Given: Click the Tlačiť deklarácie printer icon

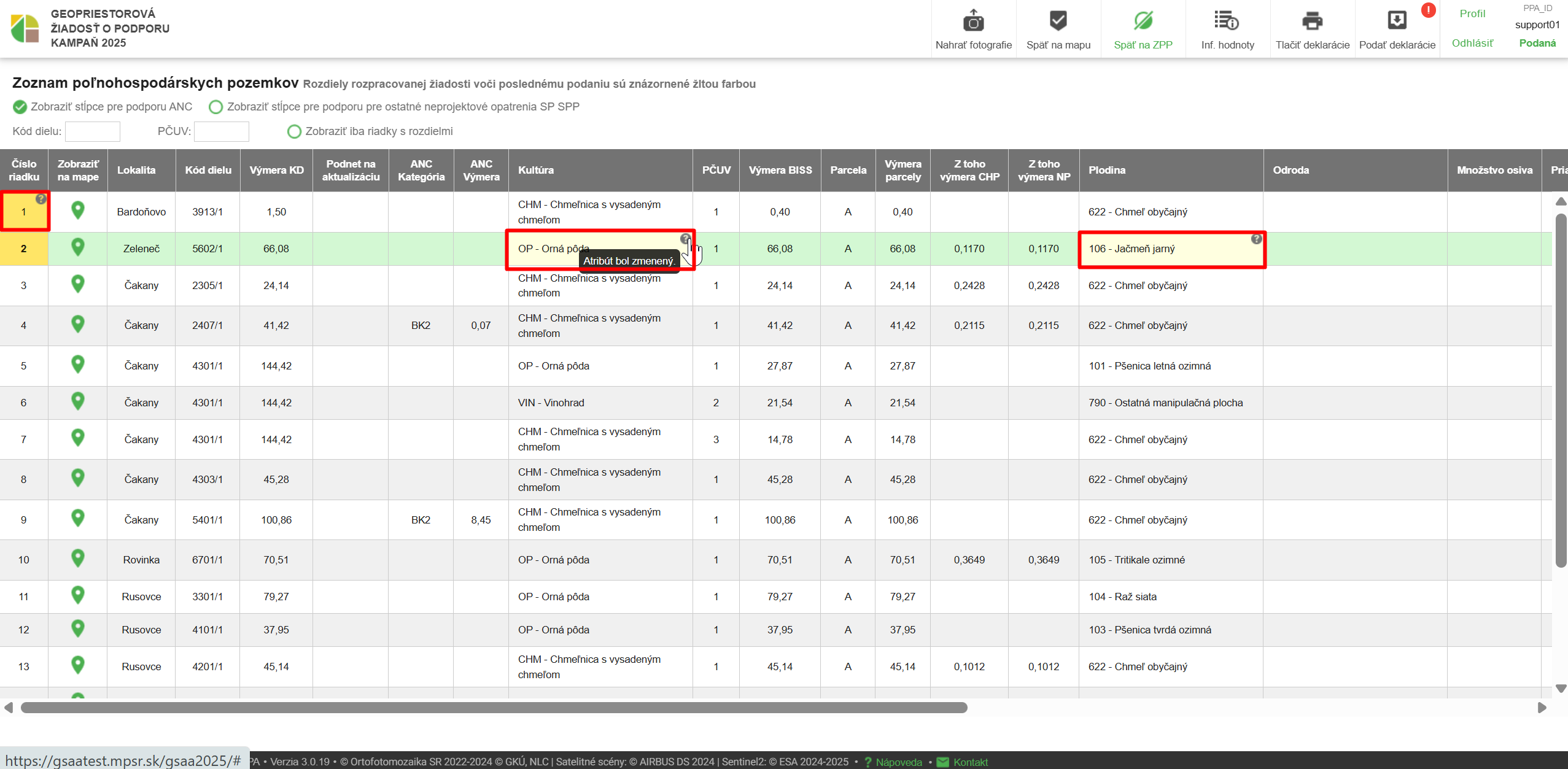Looking at the screenshot, I should [x=1312, y=21].
